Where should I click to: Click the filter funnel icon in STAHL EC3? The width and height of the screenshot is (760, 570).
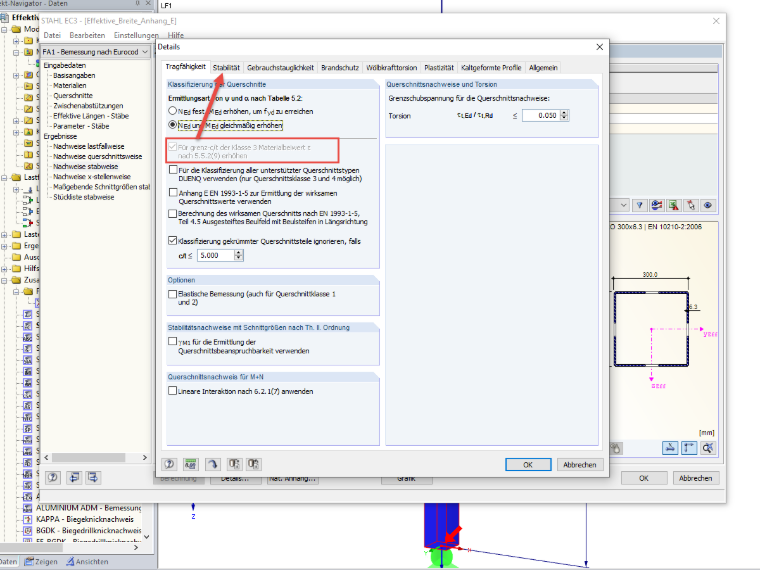pos(640,206)
